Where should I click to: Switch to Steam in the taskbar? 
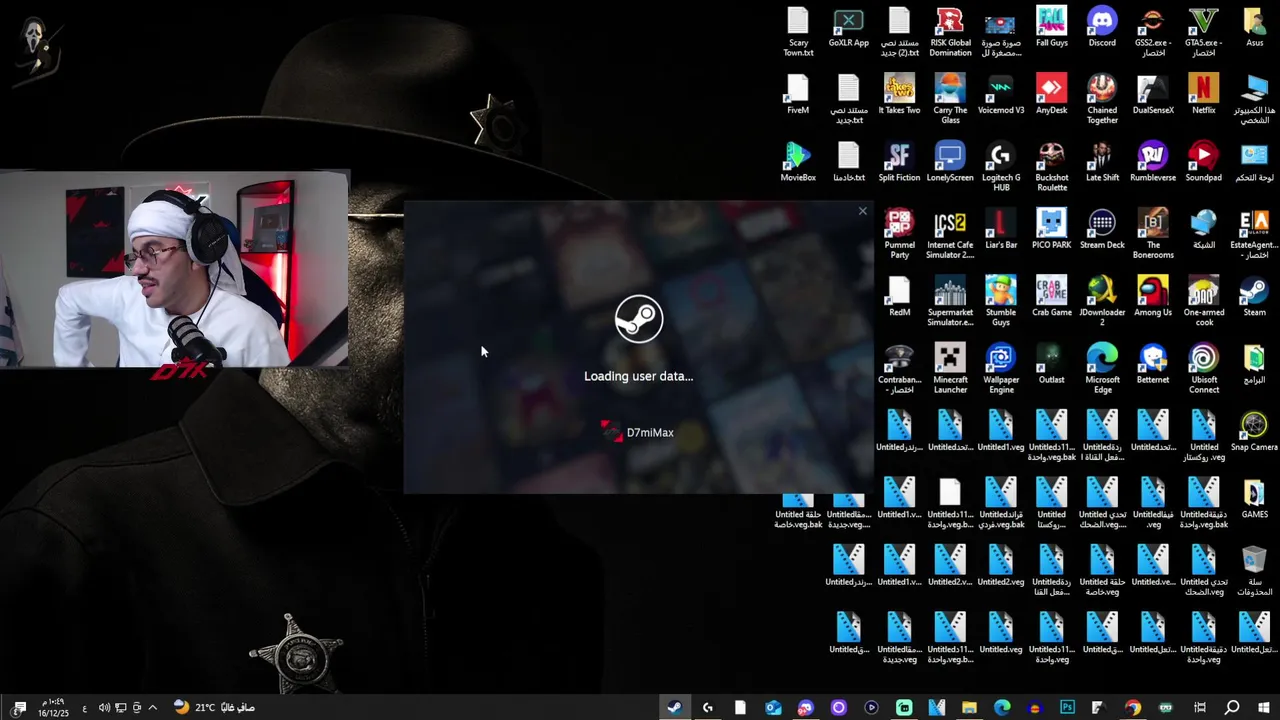674,707
